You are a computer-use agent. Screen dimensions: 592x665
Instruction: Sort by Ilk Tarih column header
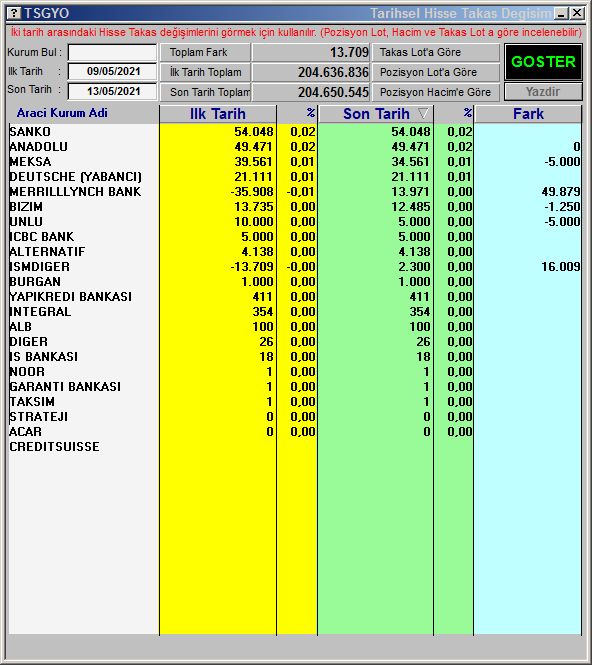(218, 114)
